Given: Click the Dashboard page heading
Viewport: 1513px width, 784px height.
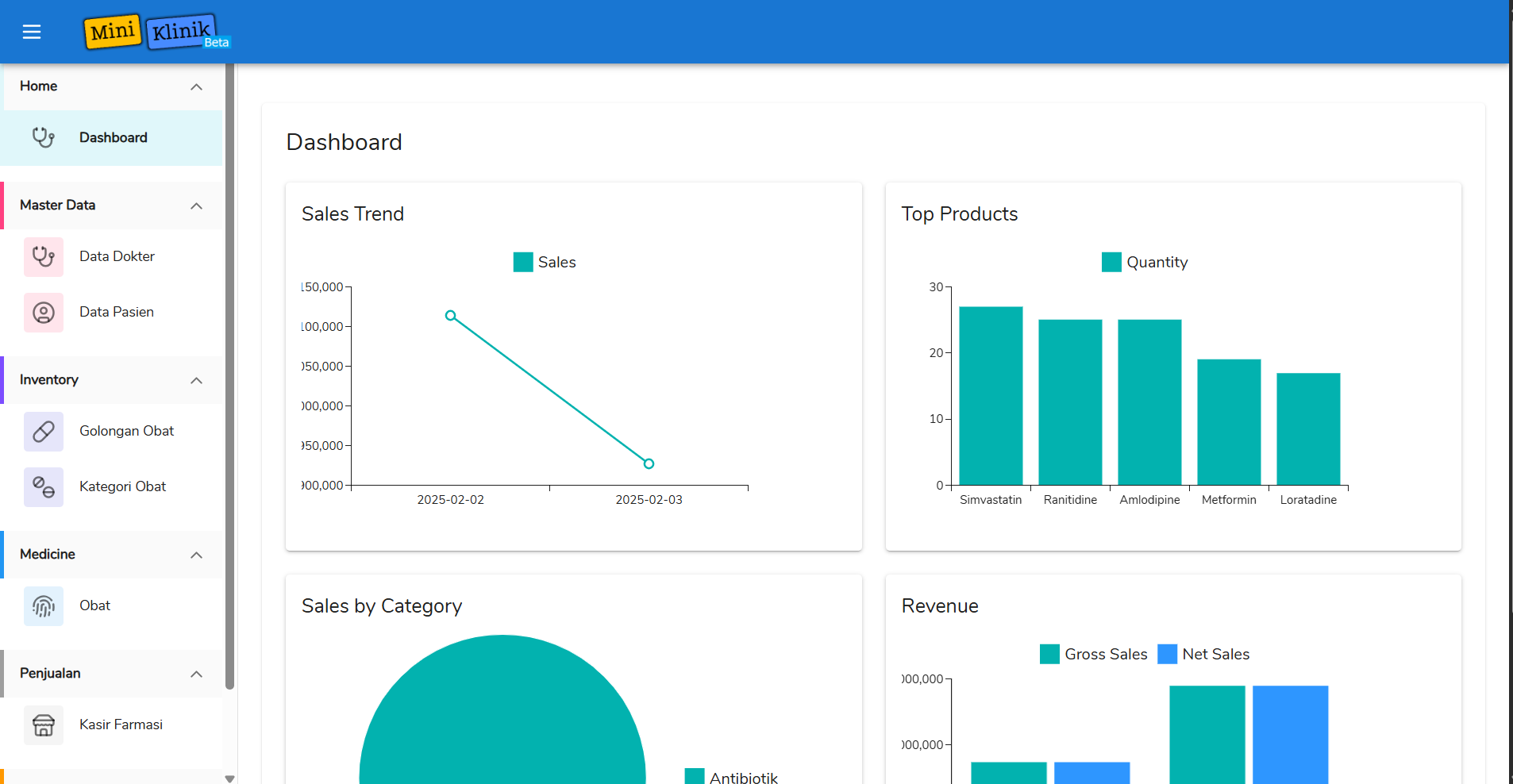Looking at the screenshot, I should click(x=344, y=142).
